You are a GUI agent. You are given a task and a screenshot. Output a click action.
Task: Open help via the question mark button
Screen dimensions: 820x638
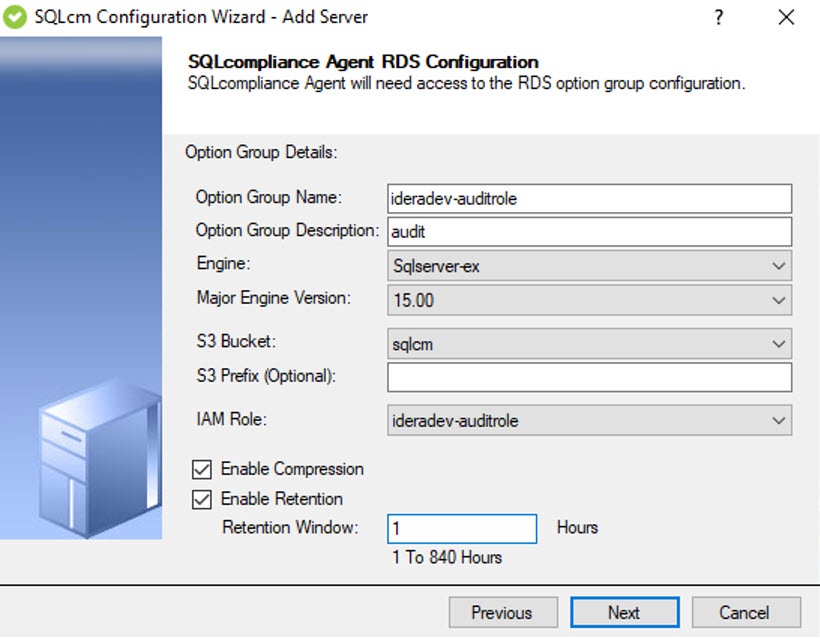tap(719, 17)
